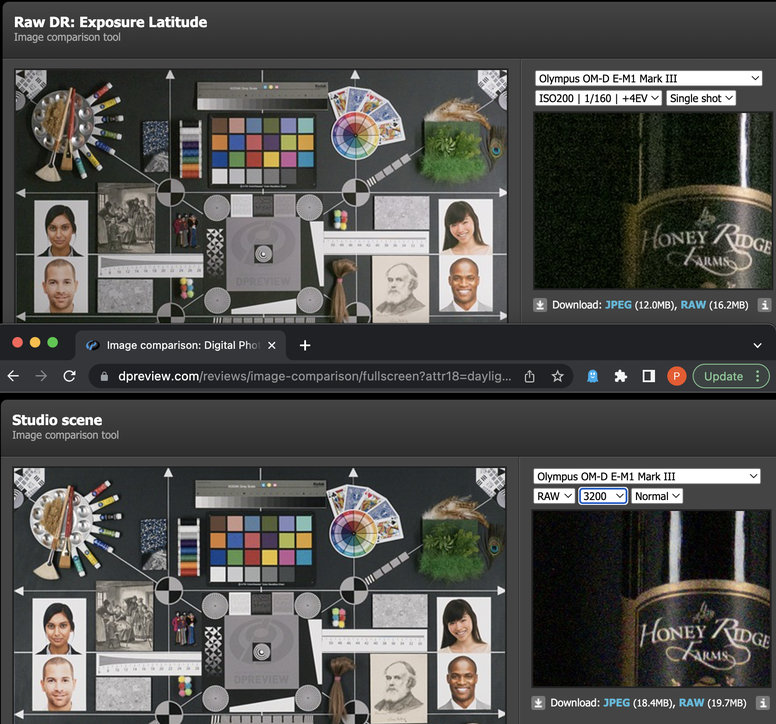Expand the Normal mode dropdown in Studio scene

pos(657,496)
